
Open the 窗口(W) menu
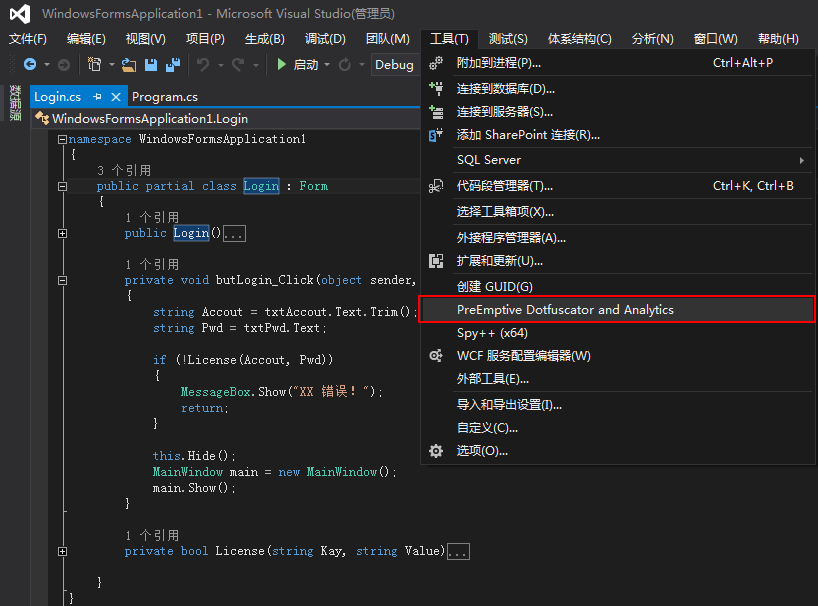[x=716, y=39]
